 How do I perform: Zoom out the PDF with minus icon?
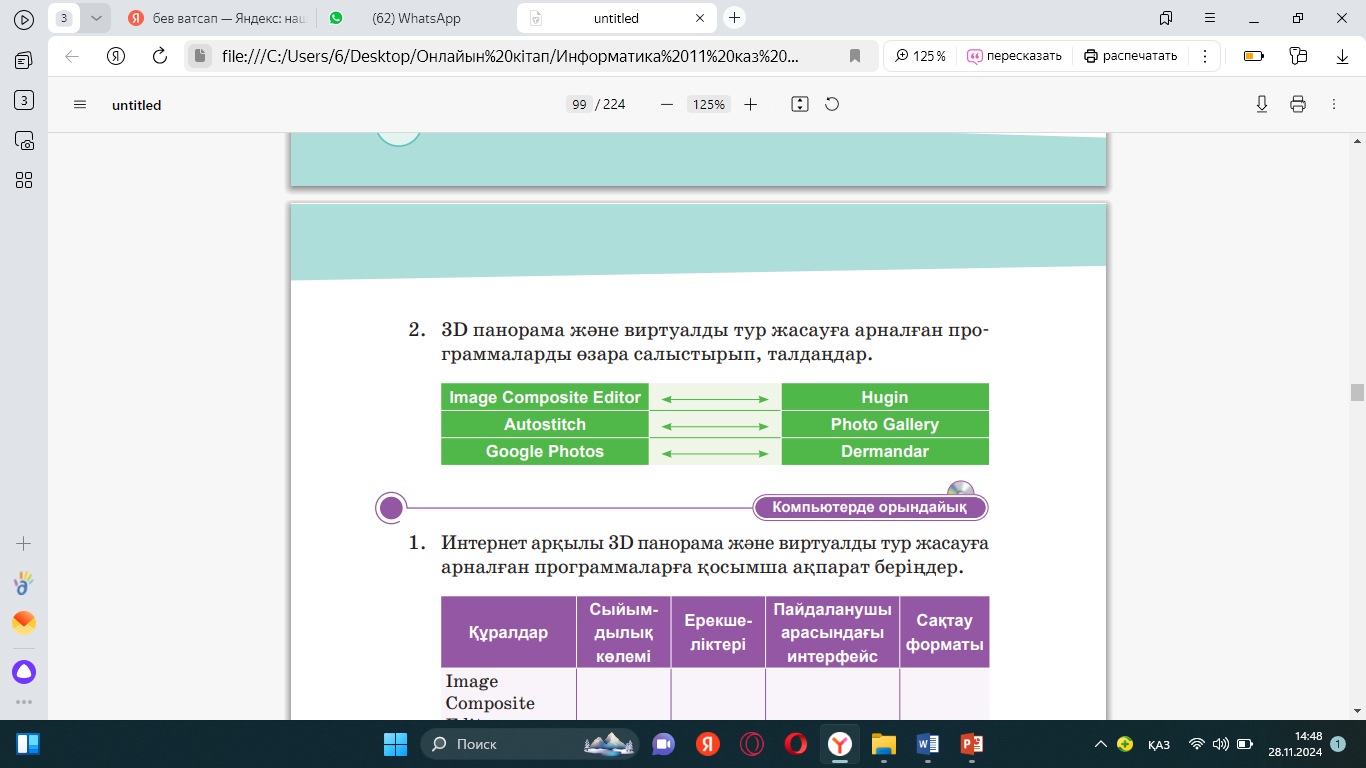click(667, 104)
